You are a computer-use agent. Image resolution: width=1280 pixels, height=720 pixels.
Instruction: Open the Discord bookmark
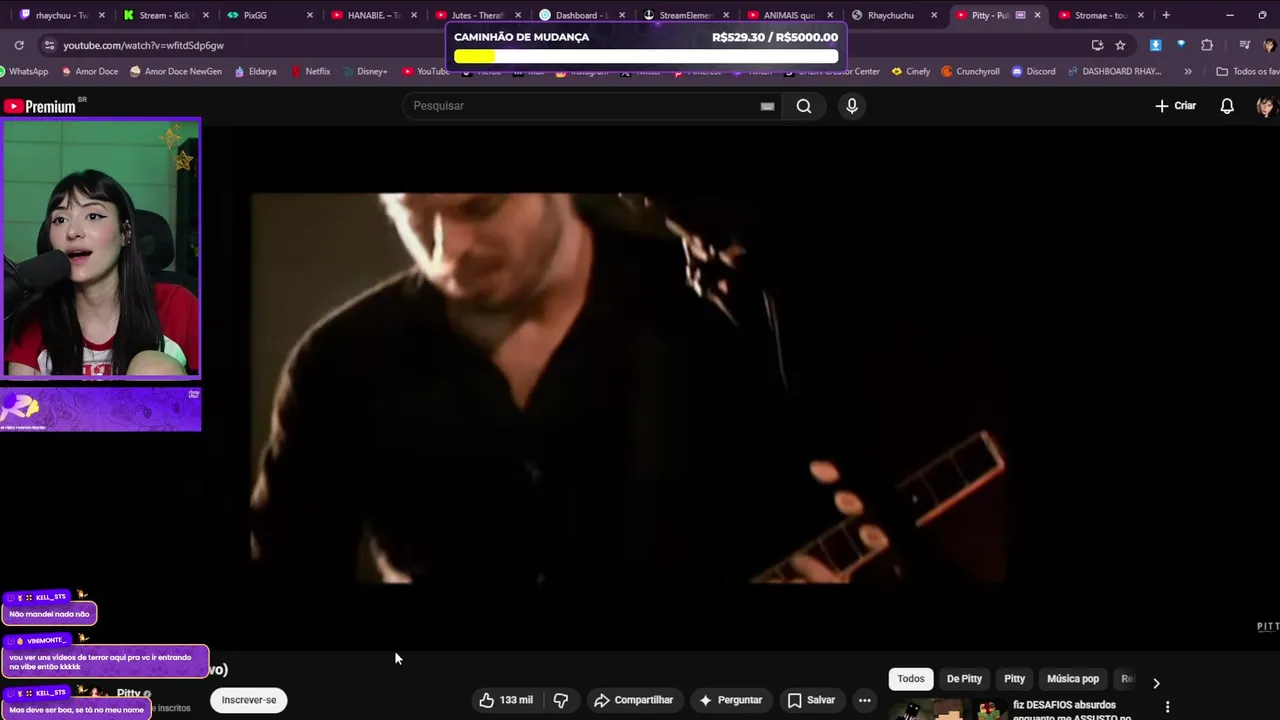1033,71
